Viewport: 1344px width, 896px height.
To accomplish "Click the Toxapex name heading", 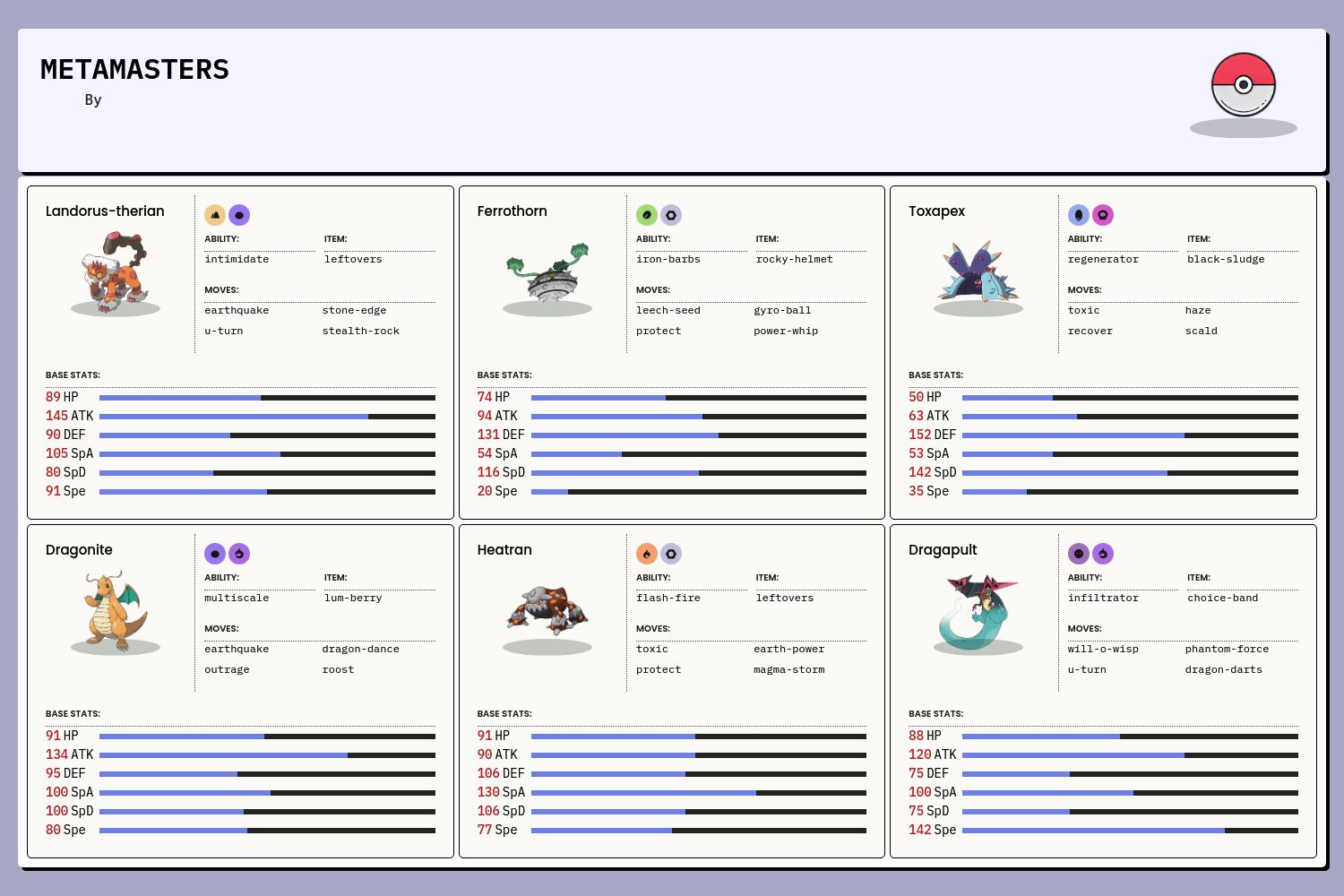I will [x=936, y=211].
